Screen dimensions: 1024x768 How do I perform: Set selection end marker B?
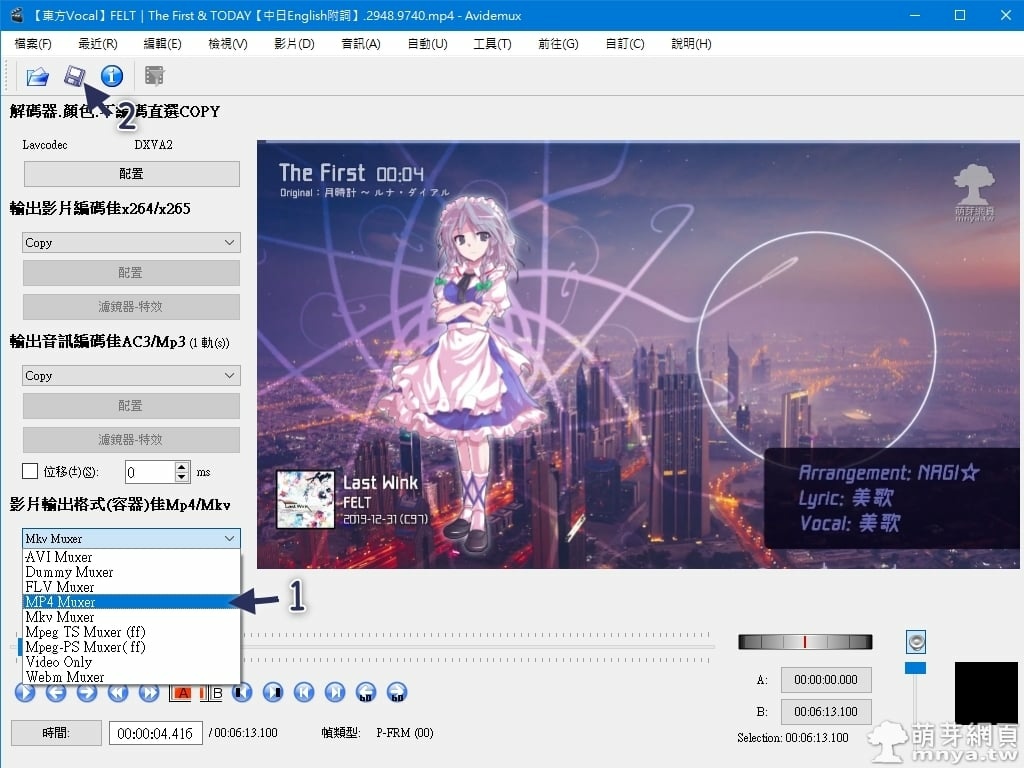212,693
